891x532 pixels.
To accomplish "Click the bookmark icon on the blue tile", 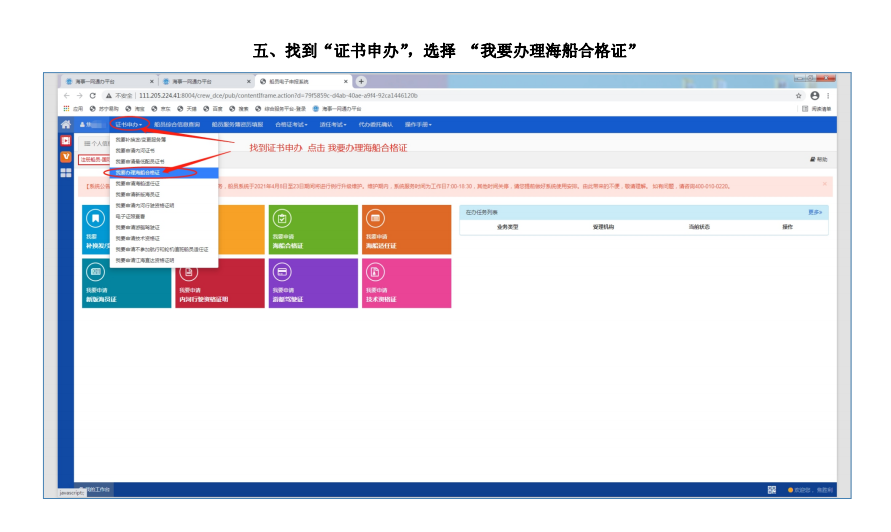I will click(95, 218).
